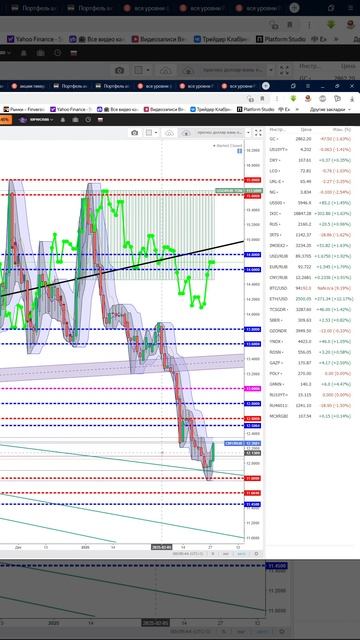Open Yahoo Finance bookmark in front browser
The height and width of the screenshot is (640, 360).
(70, 109)
